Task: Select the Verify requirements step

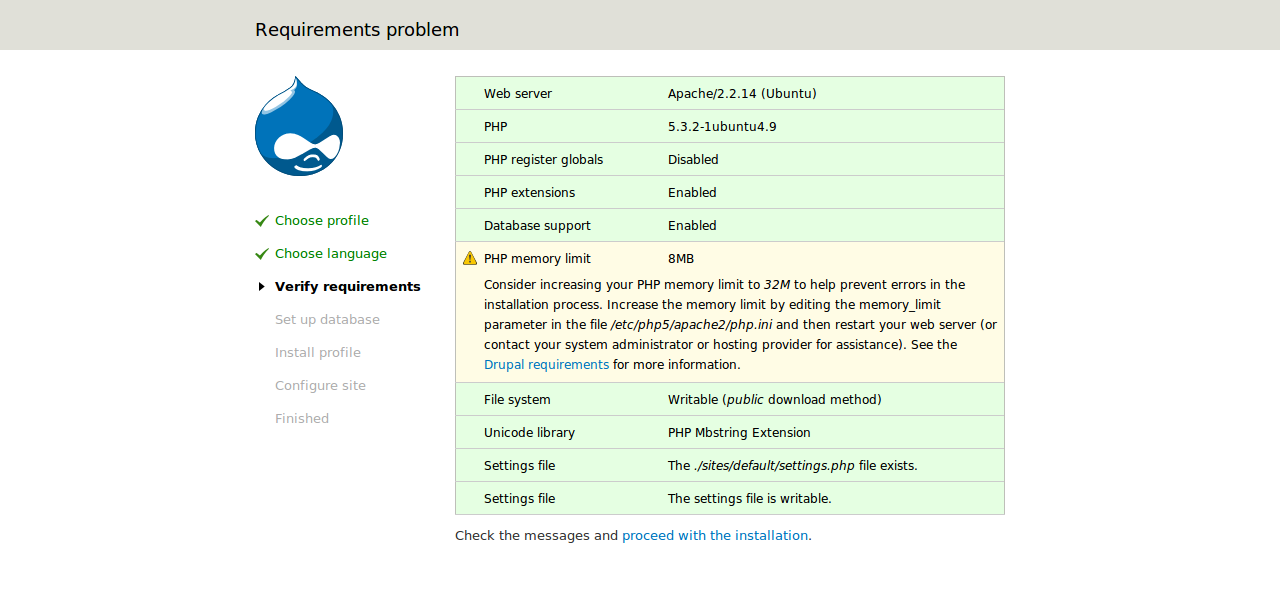Action: [348, 287]
